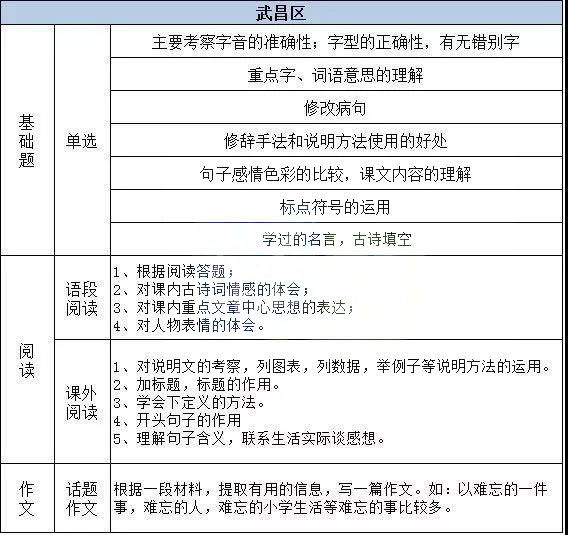The height and width of the screenshot is (535, 568).
Task: Select the 基础题 row label cell
Action: (x=28, y=140)
